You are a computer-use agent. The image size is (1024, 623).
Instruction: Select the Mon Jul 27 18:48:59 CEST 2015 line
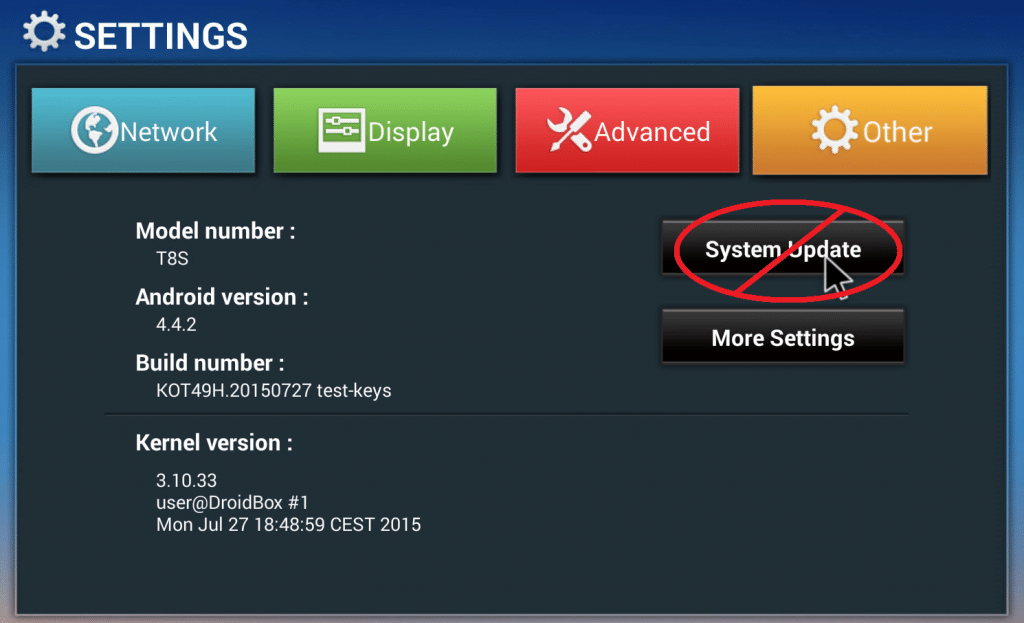pos(289,525)
